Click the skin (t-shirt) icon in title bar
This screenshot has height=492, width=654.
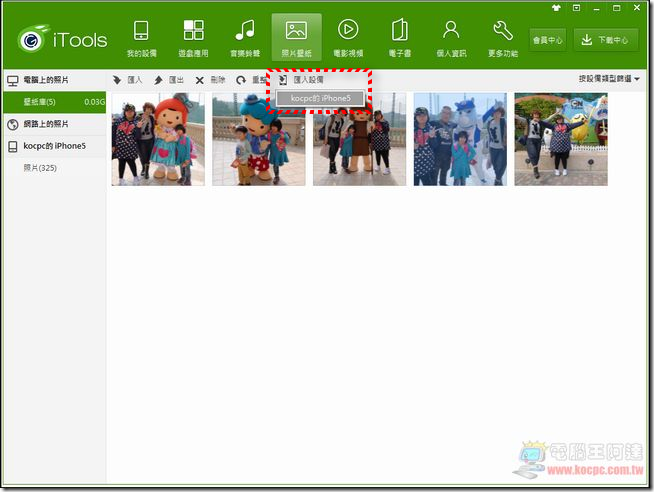[x=556, y=8]
